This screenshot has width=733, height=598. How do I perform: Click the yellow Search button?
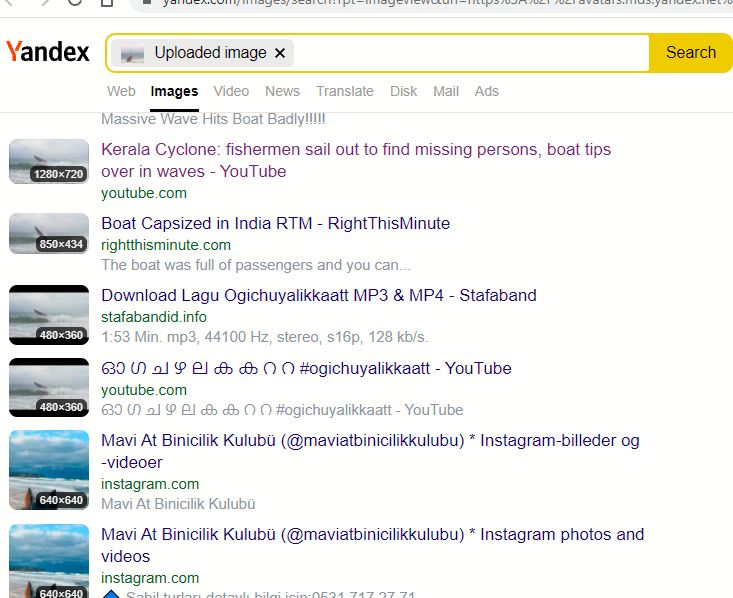pyautogui.click(x=690, y=53)
